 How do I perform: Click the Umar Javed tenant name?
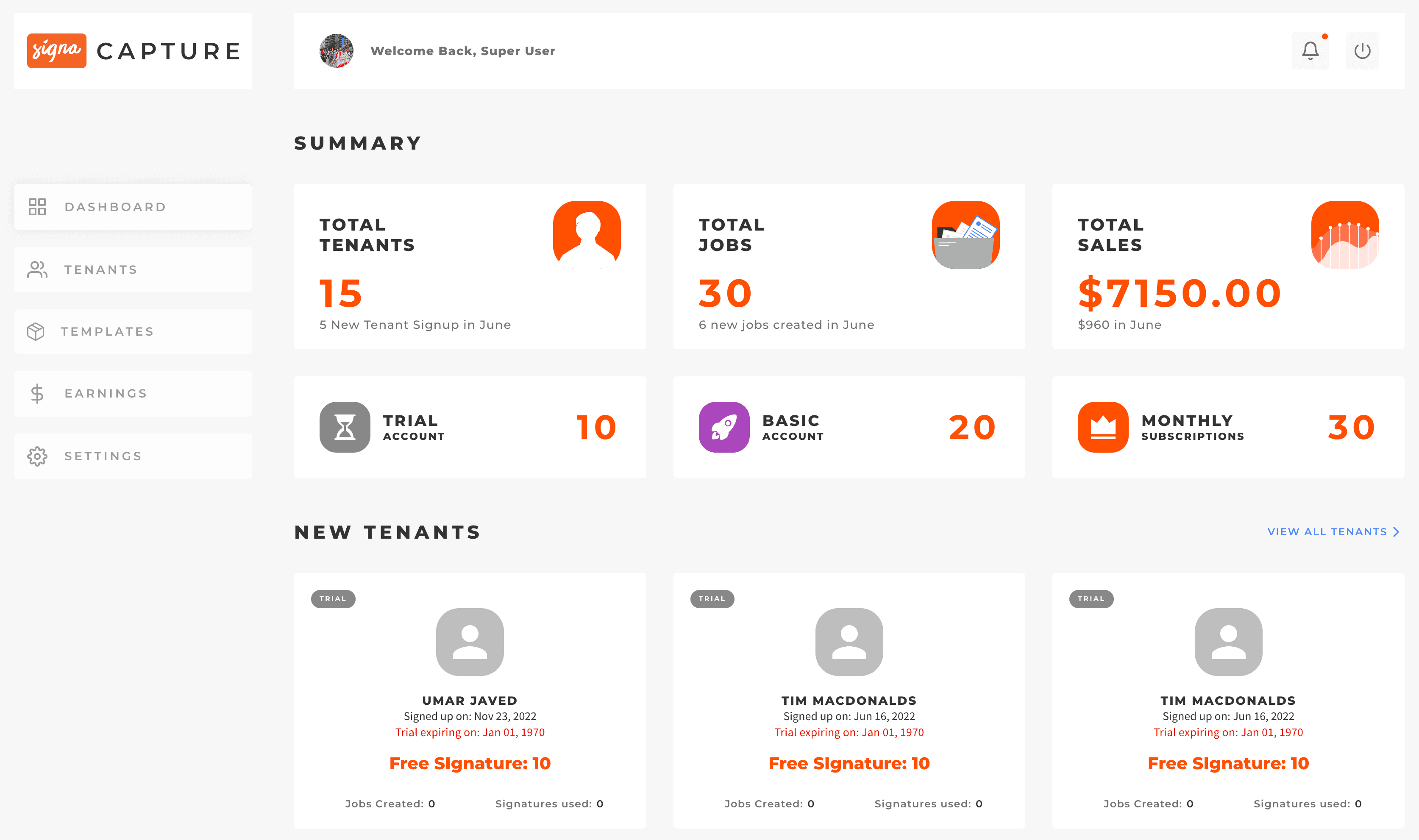[470, 701]
